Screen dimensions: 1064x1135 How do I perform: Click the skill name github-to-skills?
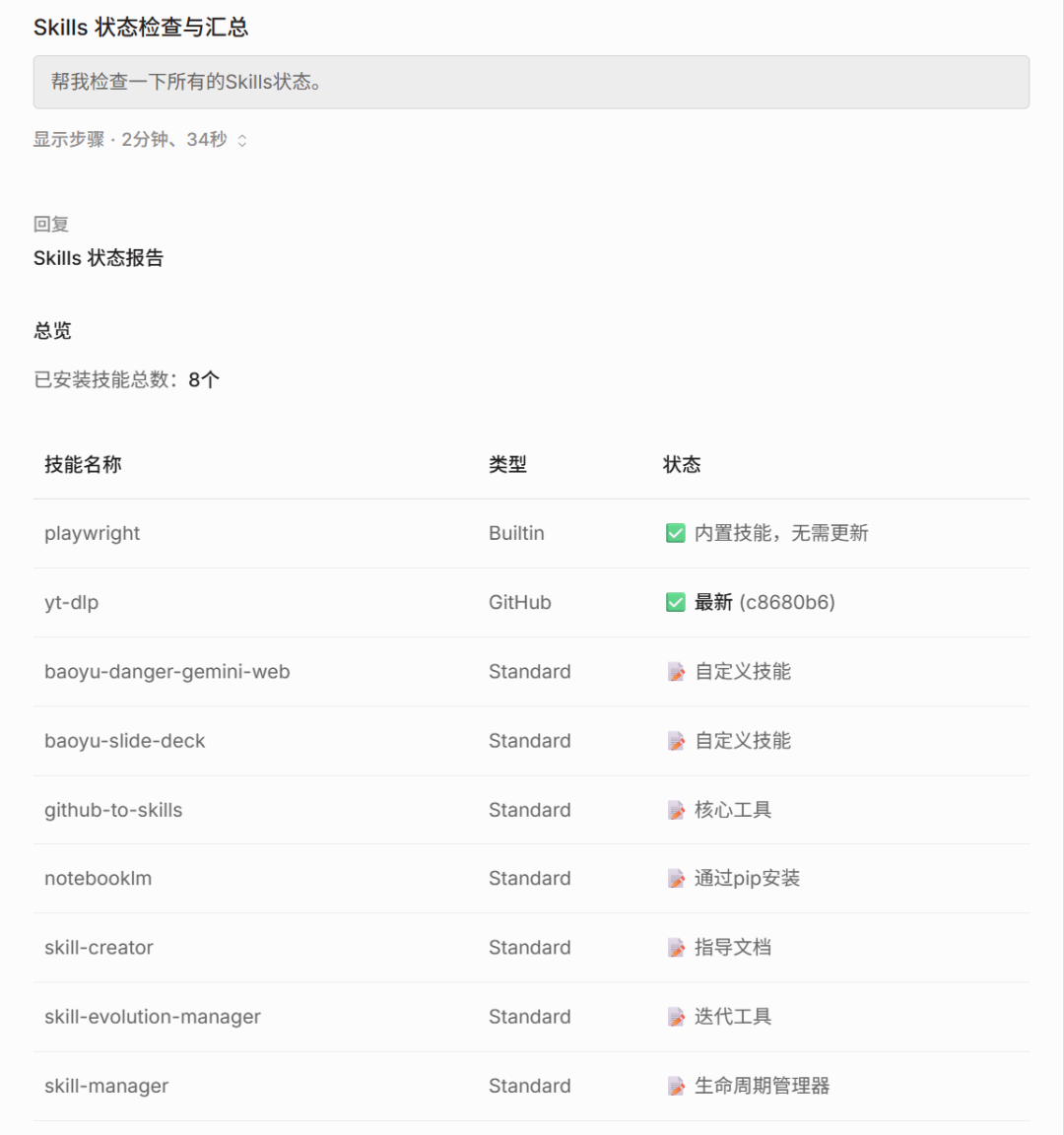(112, 809)
